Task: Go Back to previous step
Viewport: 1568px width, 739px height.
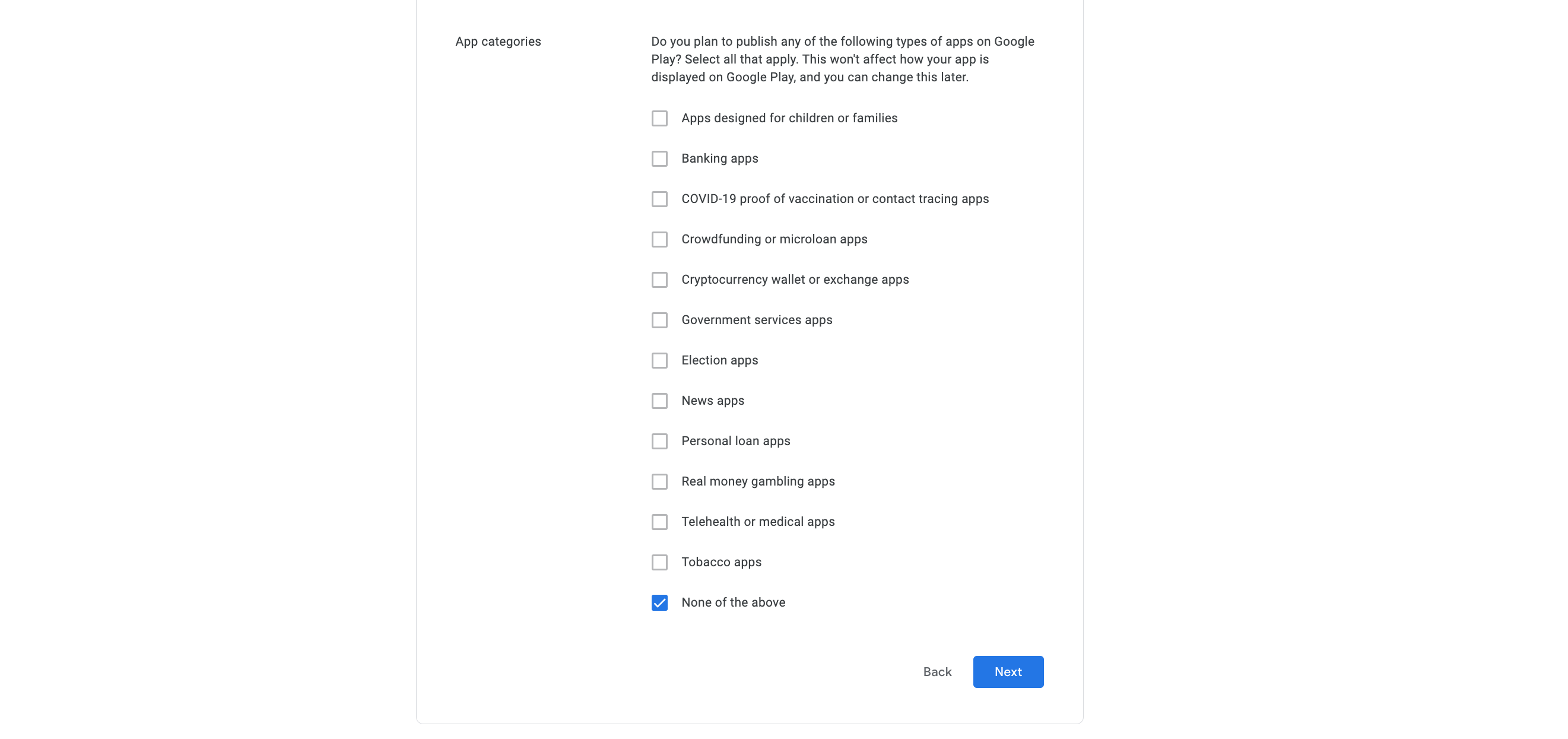Action: click(937, 672)
